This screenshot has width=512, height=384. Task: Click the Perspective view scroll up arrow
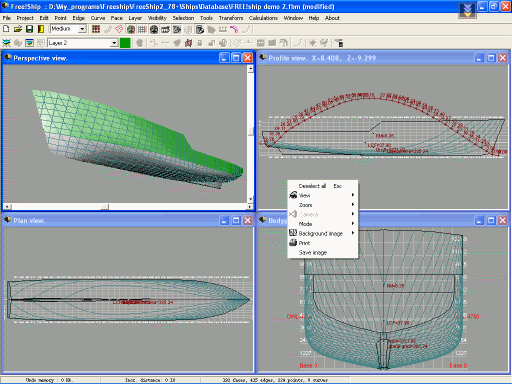point(251,69)
